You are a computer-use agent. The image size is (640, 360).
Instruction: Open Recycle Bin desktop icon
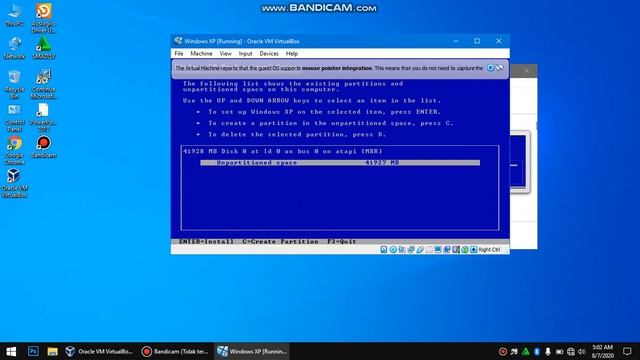pos(14,84)
